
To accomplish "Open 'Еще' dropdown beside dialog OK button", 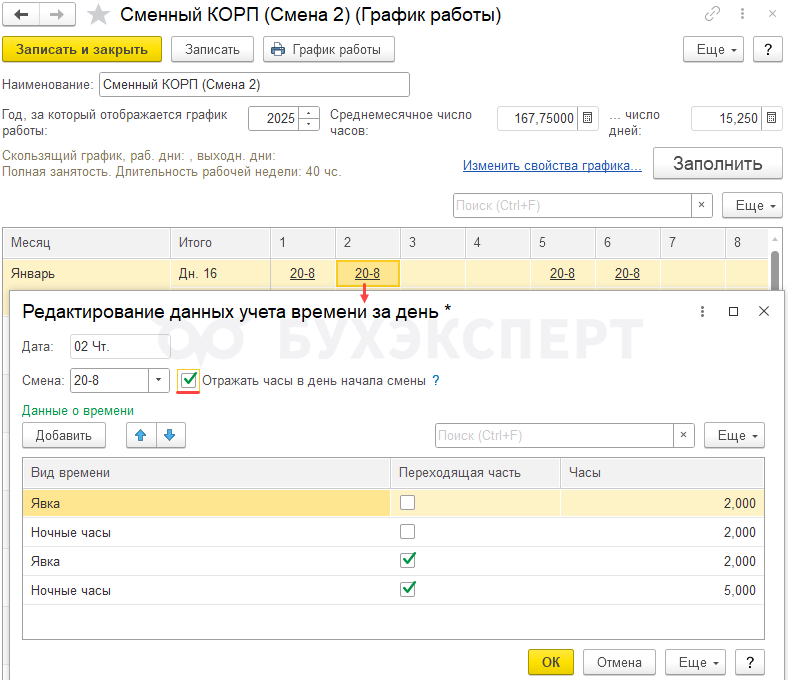I will pyautogui.click(x=698, y=662).
